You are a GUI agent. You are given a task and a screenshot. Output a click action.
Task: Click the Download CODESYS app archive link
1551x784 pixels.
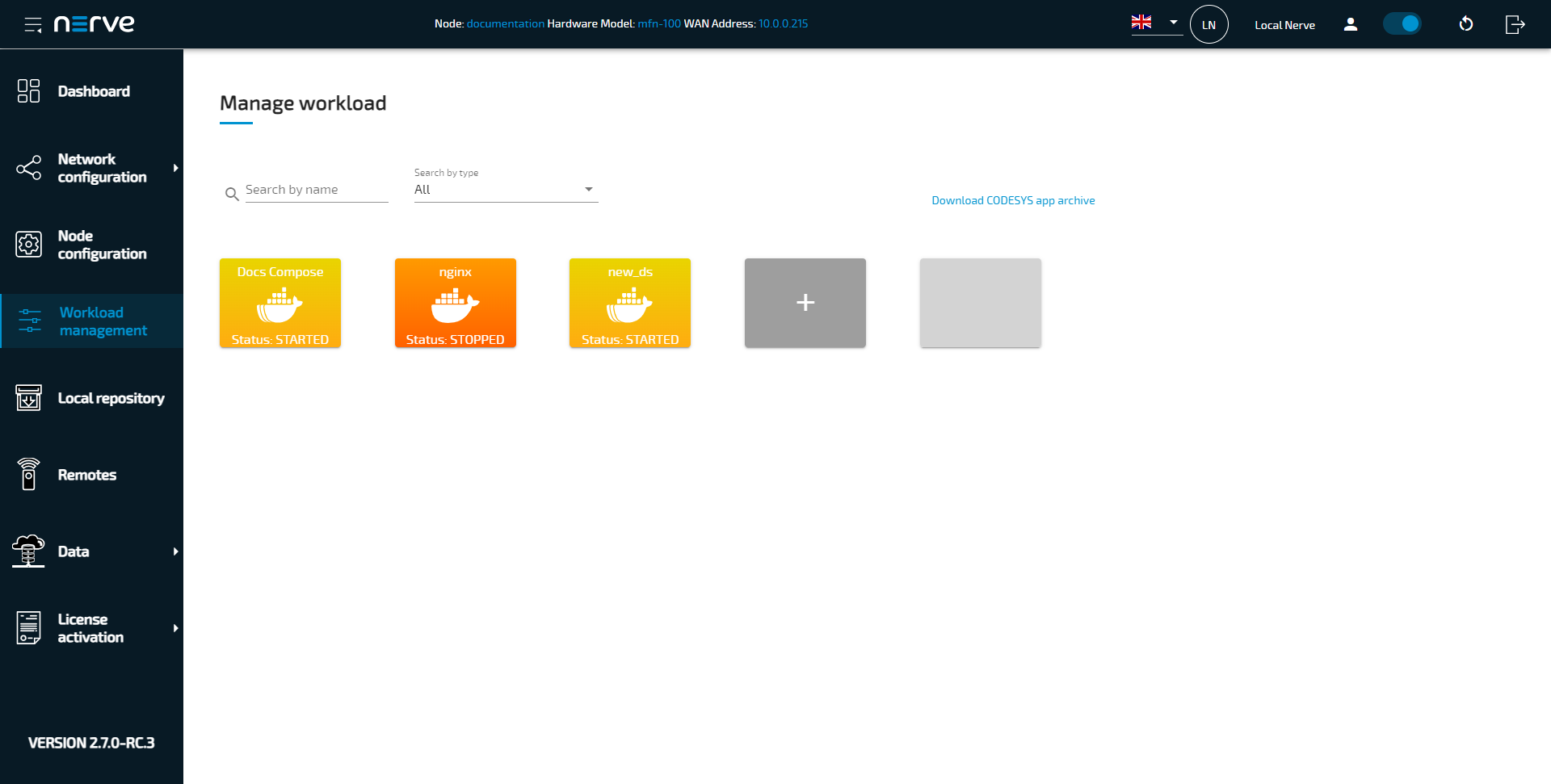coord(1013,199)
